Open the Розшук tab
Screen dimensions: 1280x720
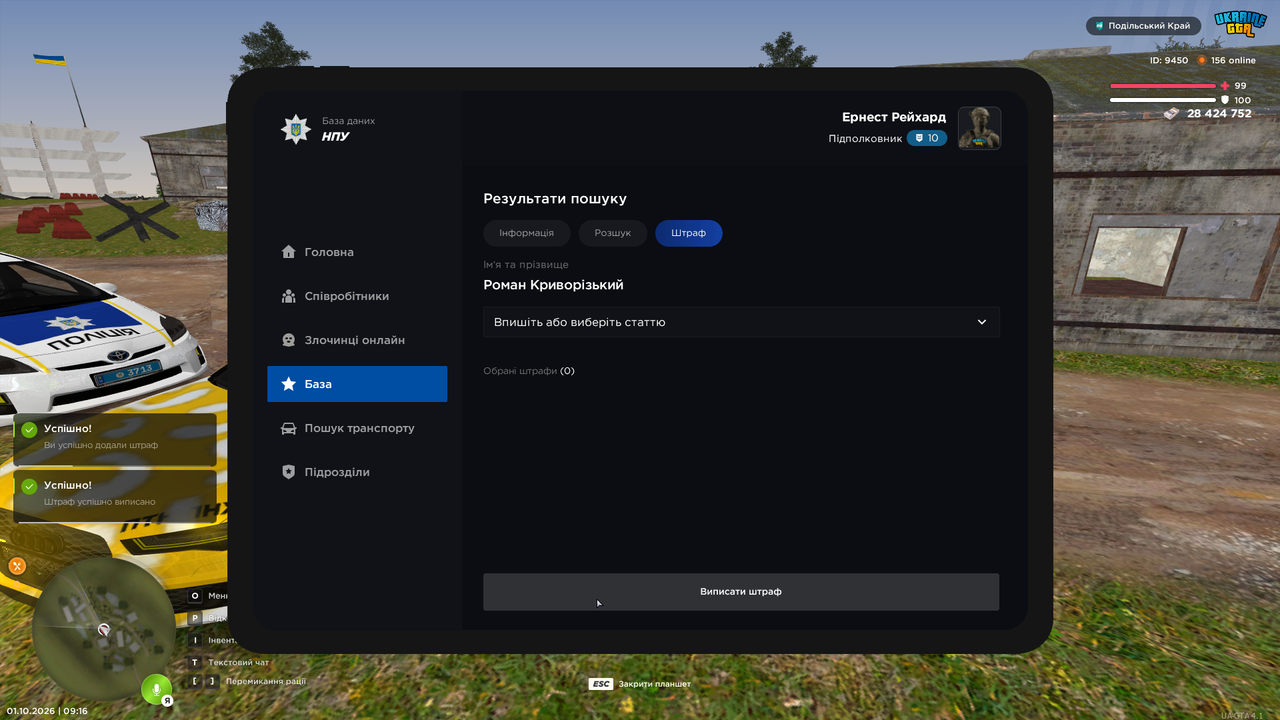pyautogui.click(x=612, y=233)
